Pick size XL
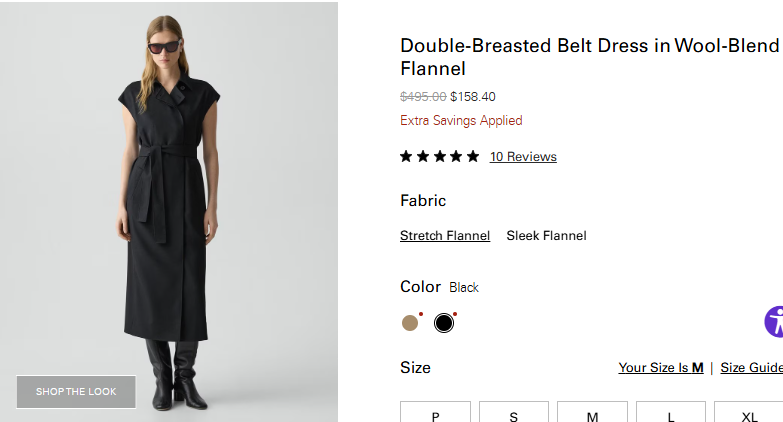The width and height of the screenshot is (783, 422). point(749,413)
